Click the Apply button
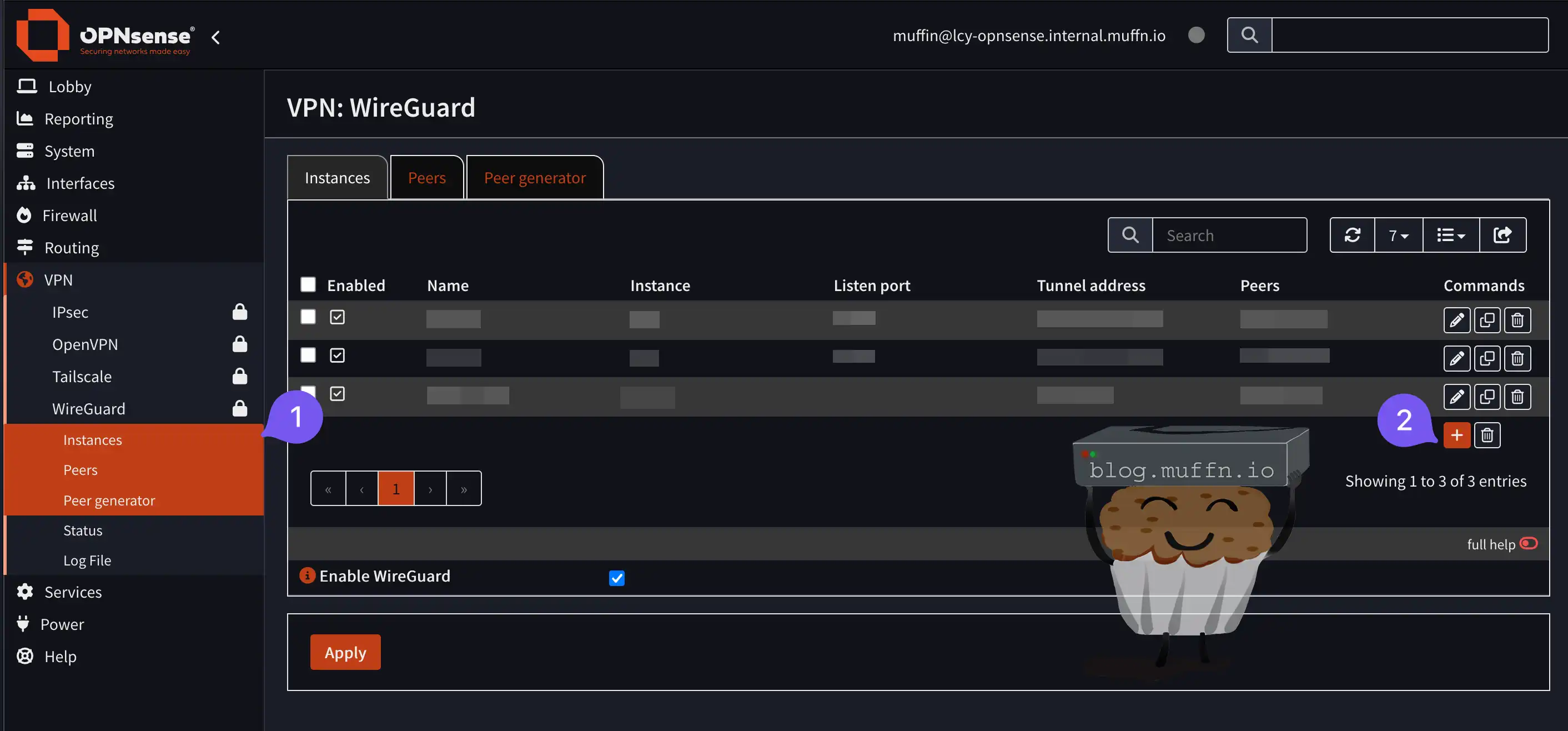 pos(345,653)
